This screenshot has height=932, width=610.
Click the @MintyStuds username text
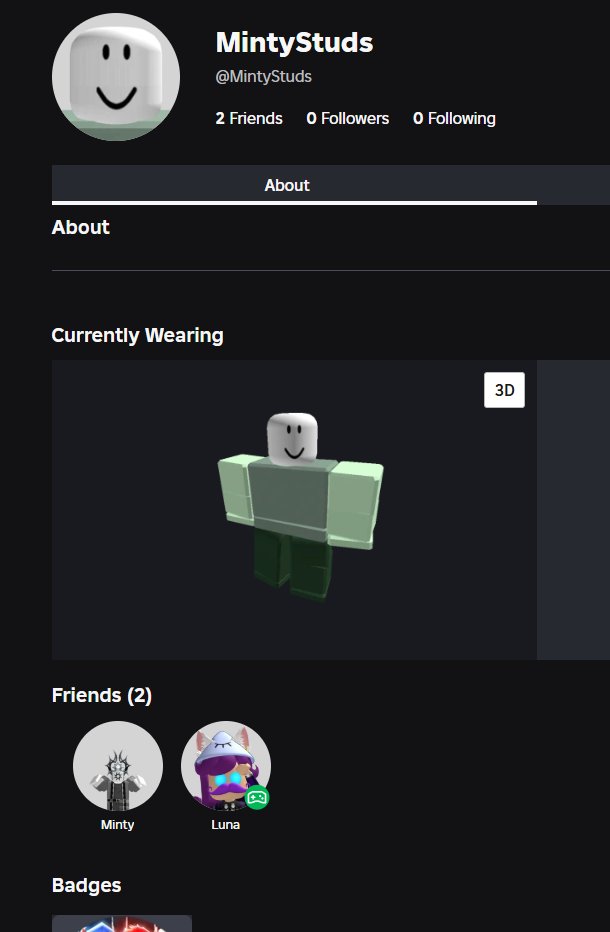pyautogui.click(x=263, y=76)
